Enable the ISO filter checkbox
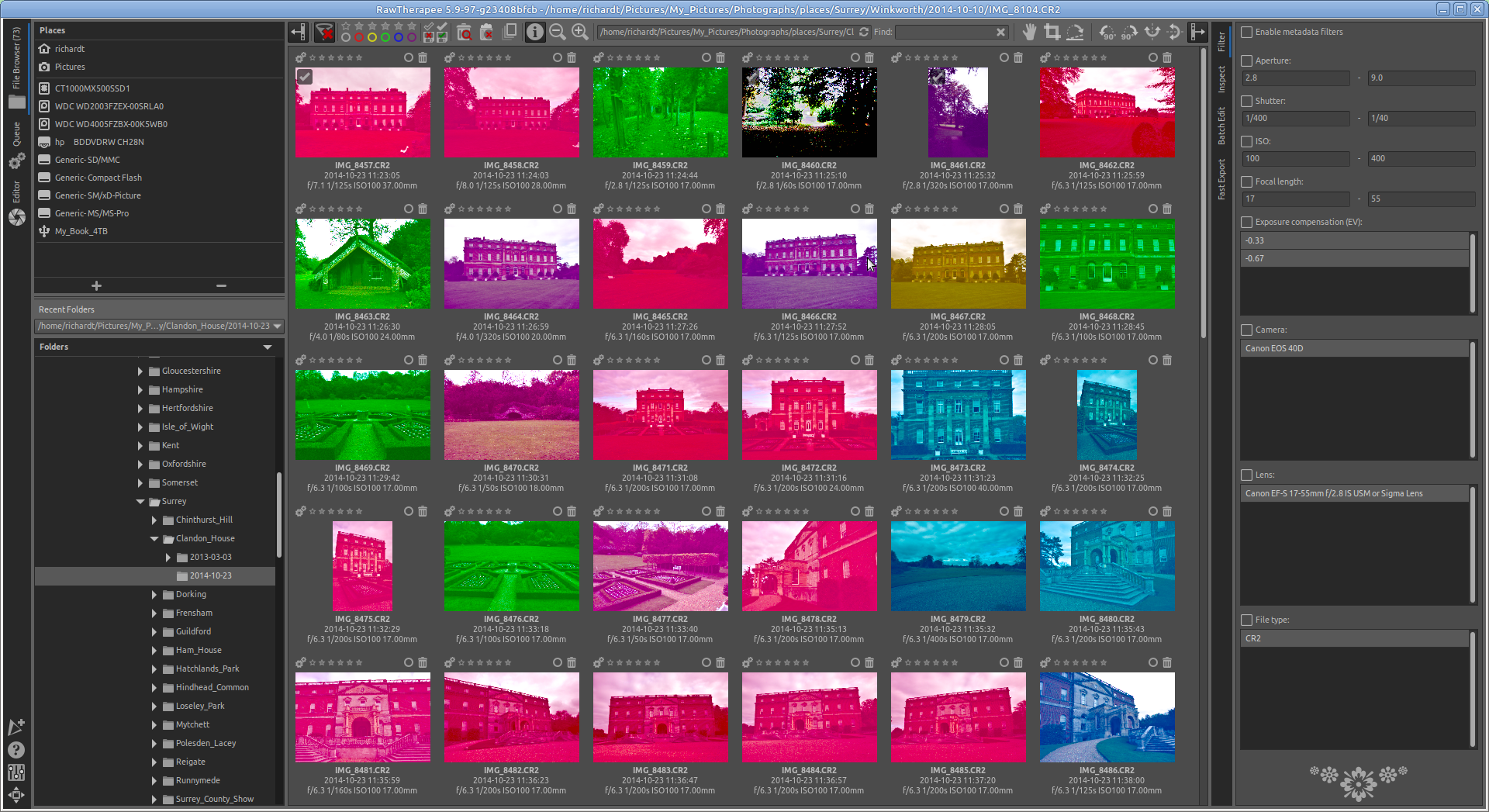1489x812 pixels. click(1246, 141)
